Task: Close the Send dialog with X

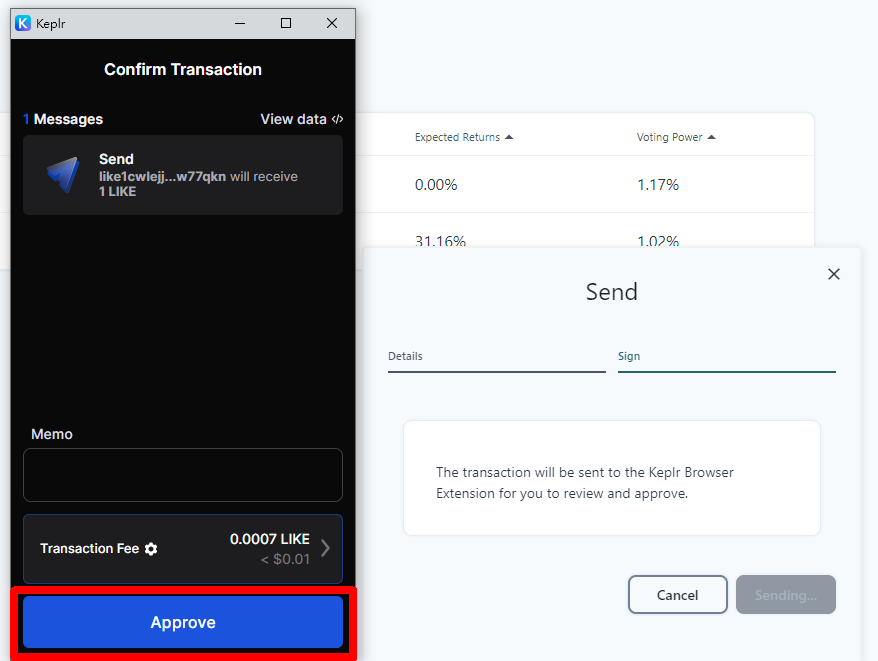Action: pos(834,274)
